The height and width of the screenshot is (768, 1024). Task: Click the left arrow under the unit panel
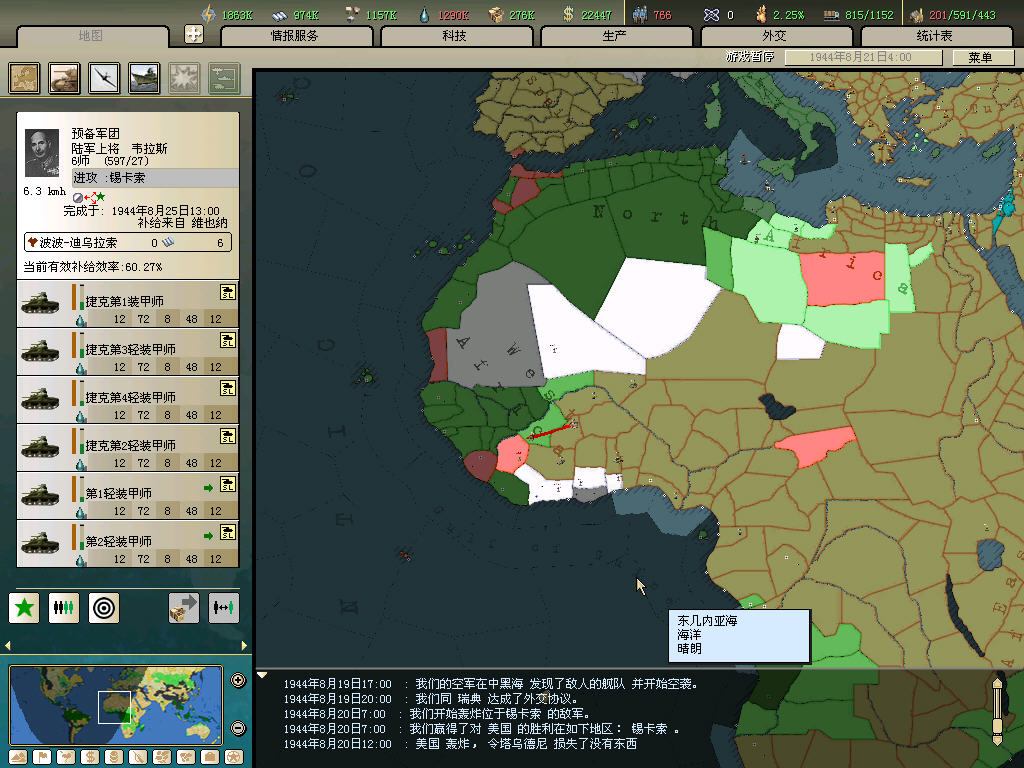(8, 645)
